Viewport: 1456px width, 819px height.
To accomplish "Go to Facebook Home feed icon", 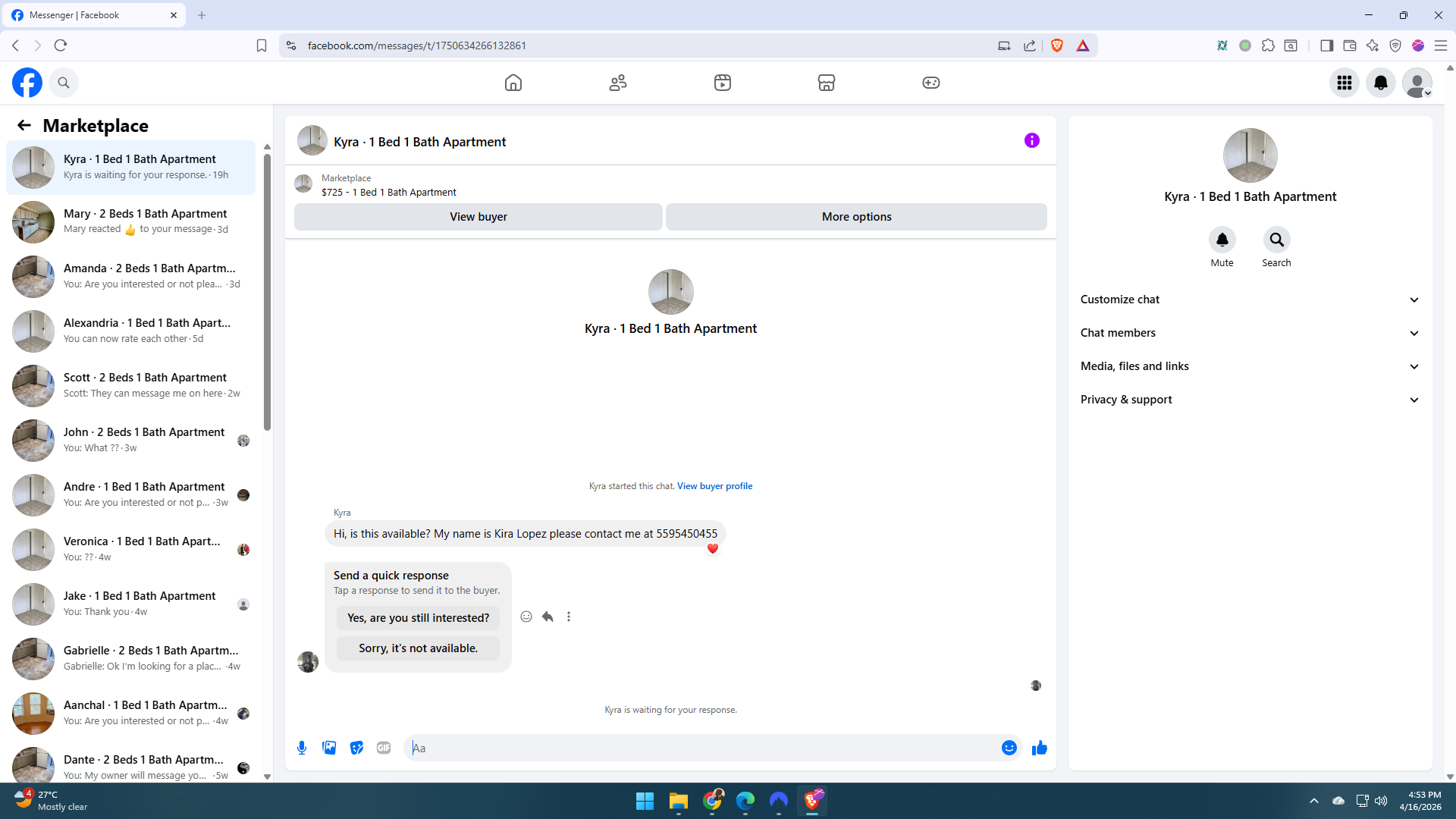I will (513, 83).
